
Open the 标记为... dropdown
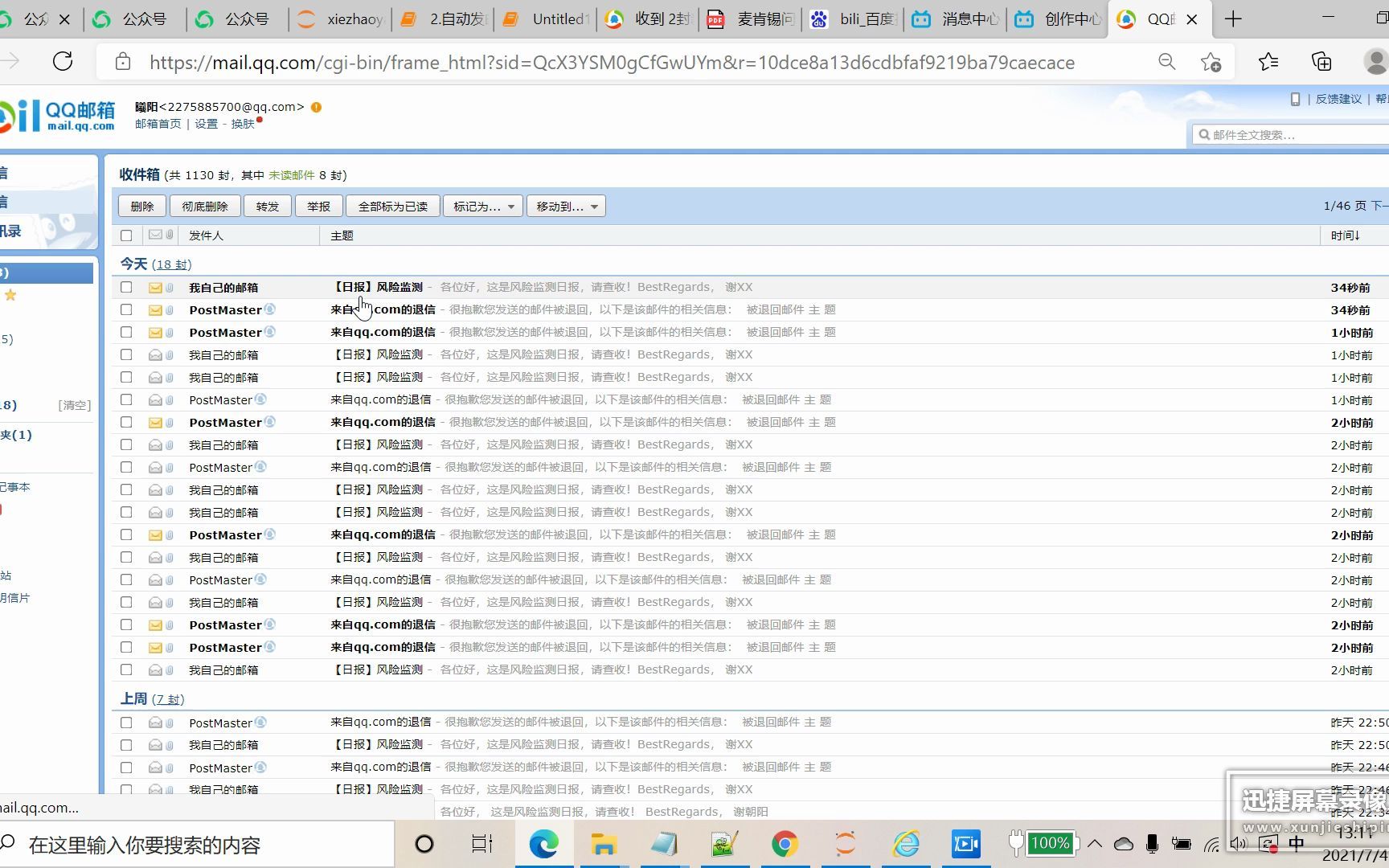(x=483, y=207)
